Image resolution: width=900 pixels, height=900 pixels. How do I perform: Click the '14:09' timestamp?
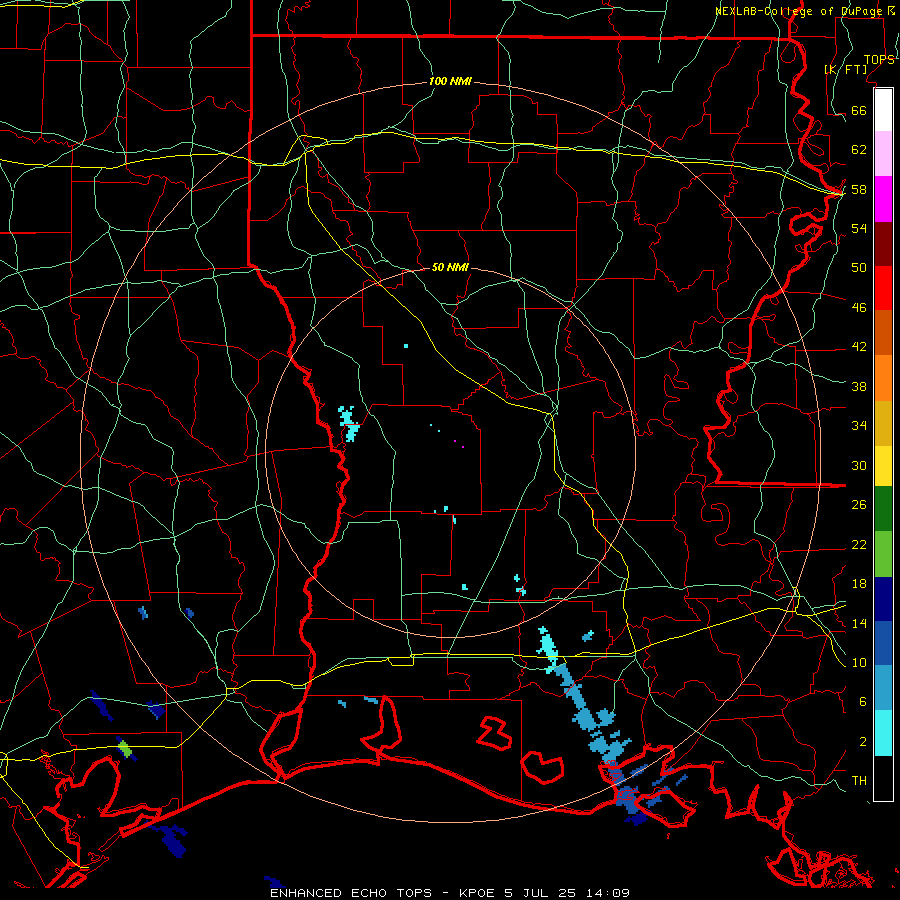[x=608, y=893]
